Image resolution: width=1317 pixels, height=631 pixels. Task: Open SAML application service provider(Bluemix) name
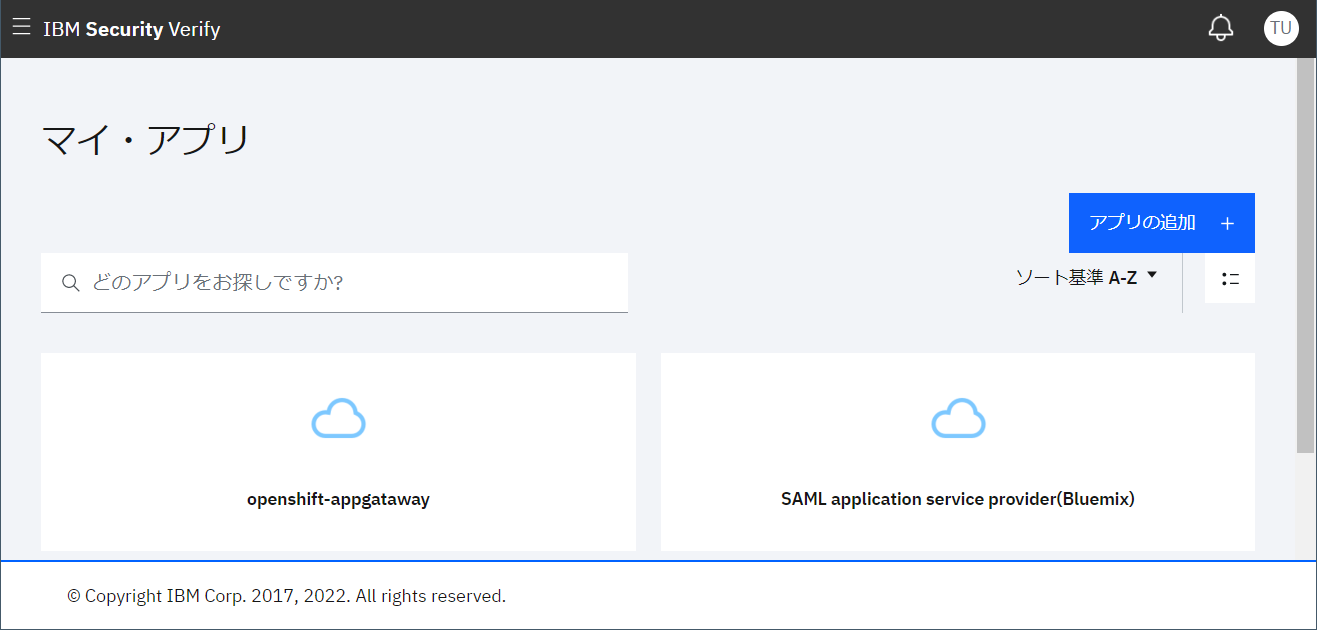958,499
